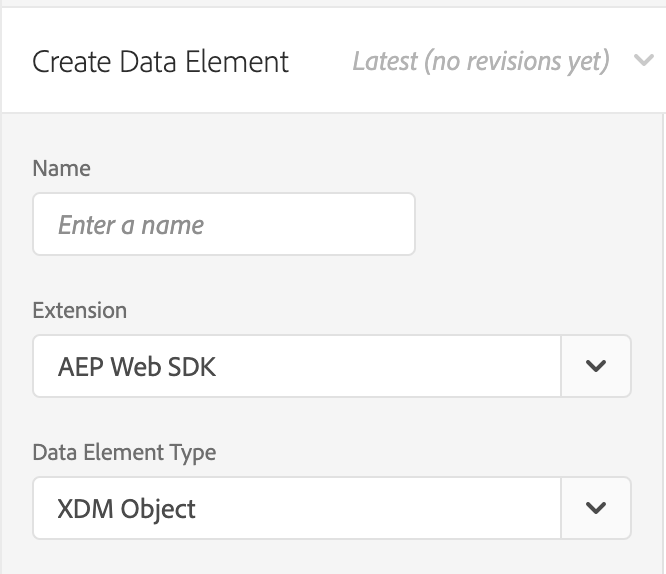Click the Extension dropdown arrow button

coord(596,366)
